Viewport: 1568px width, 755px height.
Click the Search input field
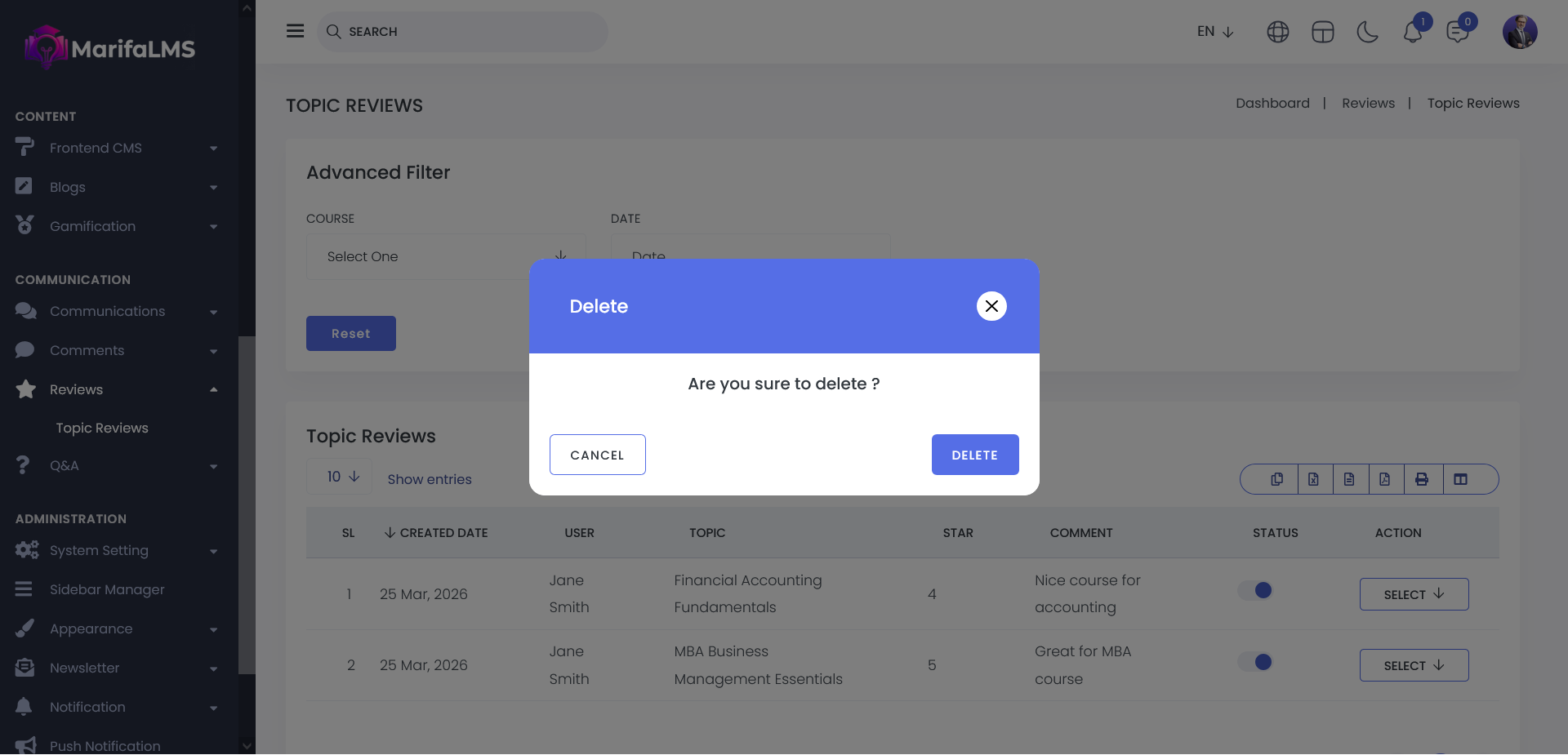coord(463,32)
